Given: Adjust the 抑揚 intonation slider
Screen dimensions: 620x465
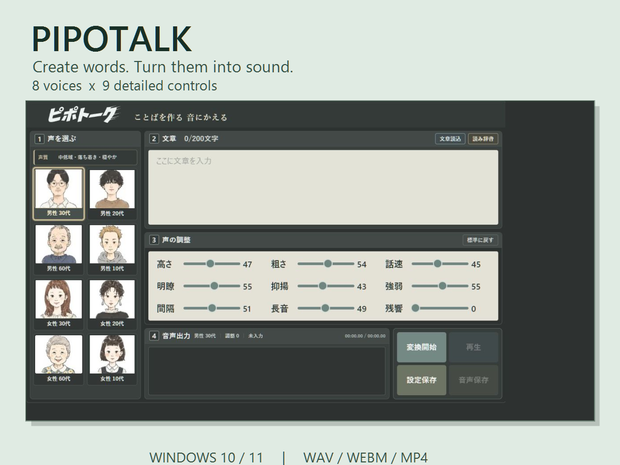Looking at the screenshot, I should click(x=326, y=286).
